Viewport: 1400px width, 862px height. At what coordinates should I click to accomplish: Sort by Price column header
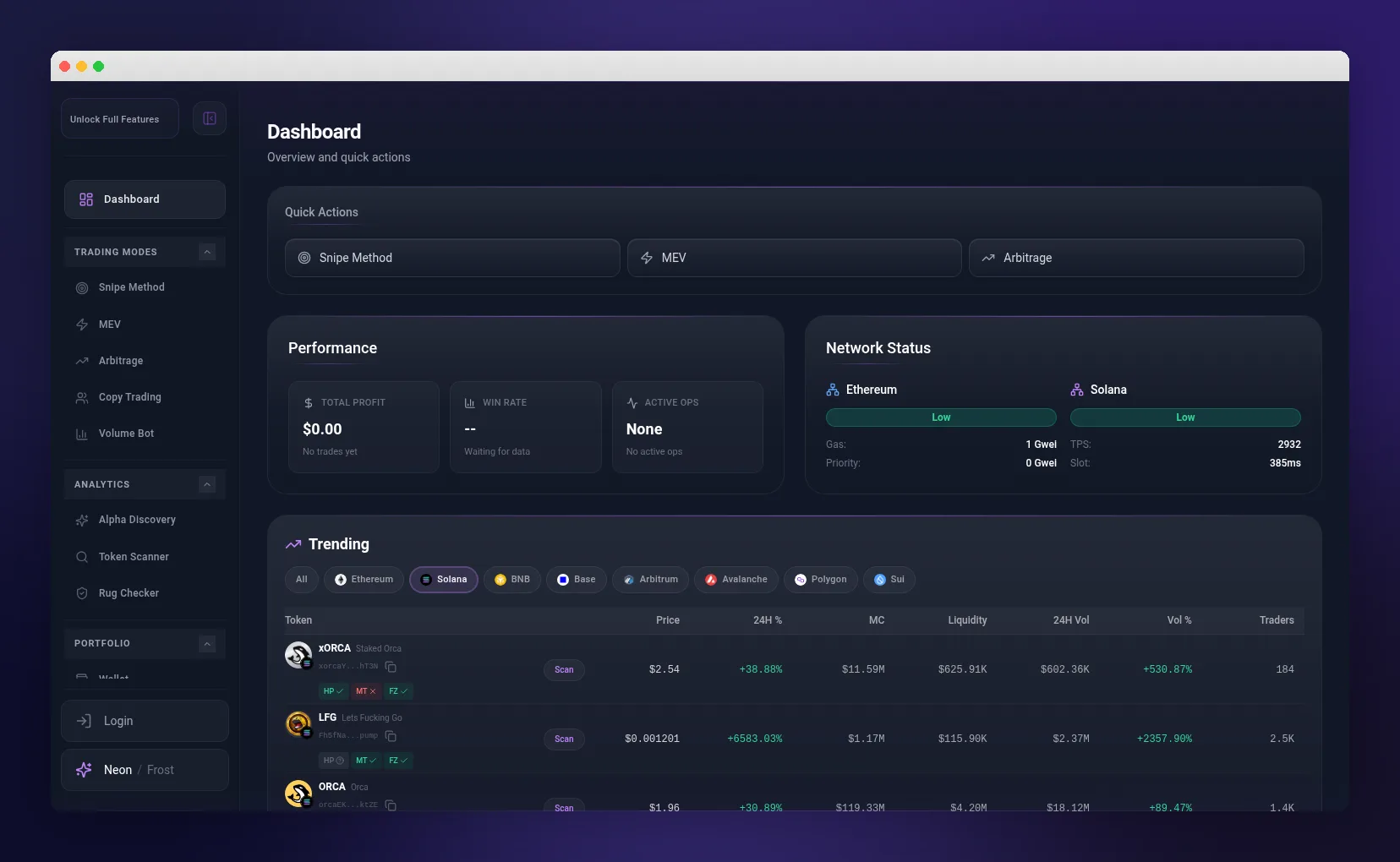[668, 620]
